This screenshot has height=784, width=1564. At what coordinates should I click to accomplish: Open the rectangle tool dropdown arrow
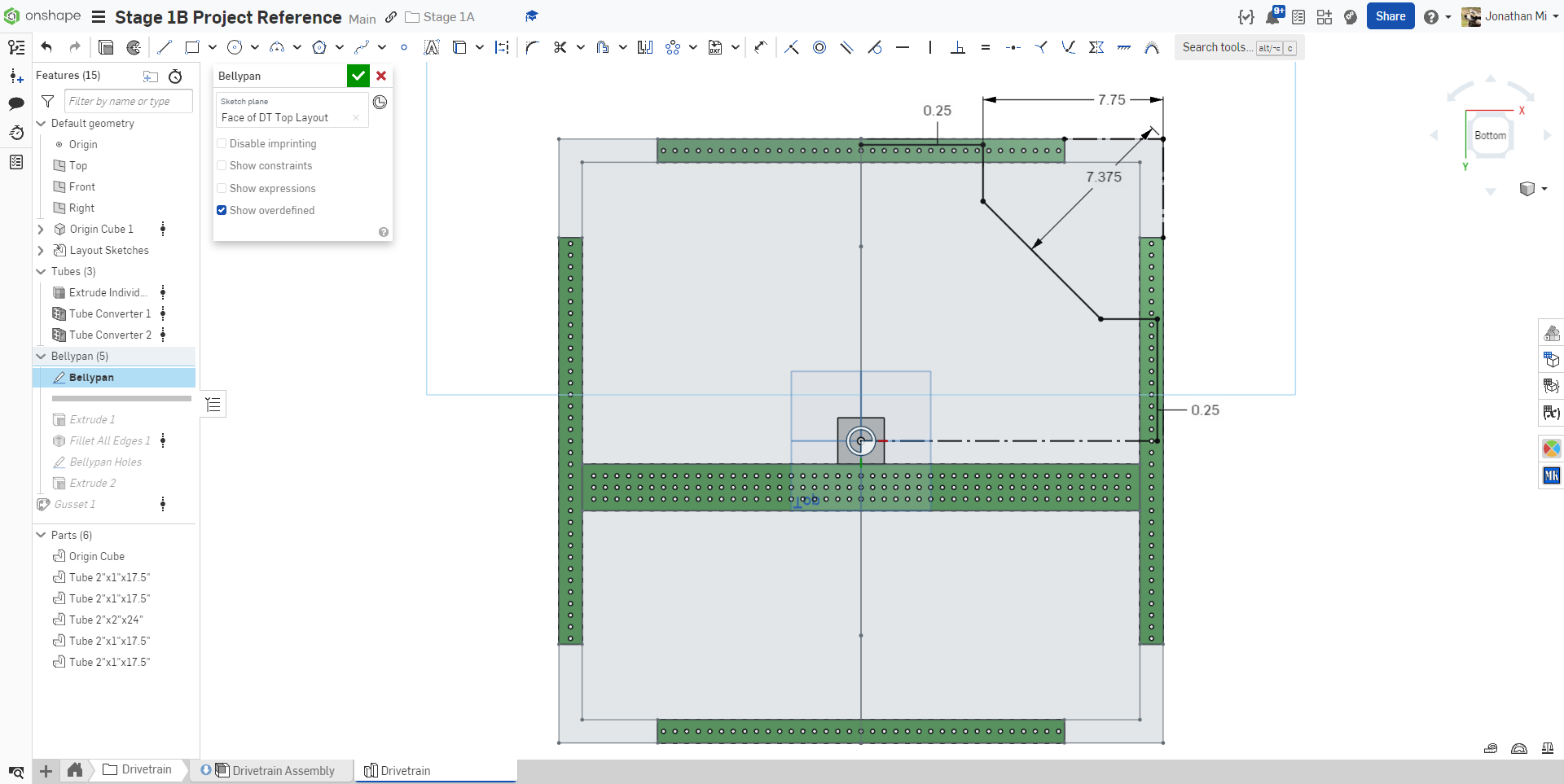[x=213, y=47]
